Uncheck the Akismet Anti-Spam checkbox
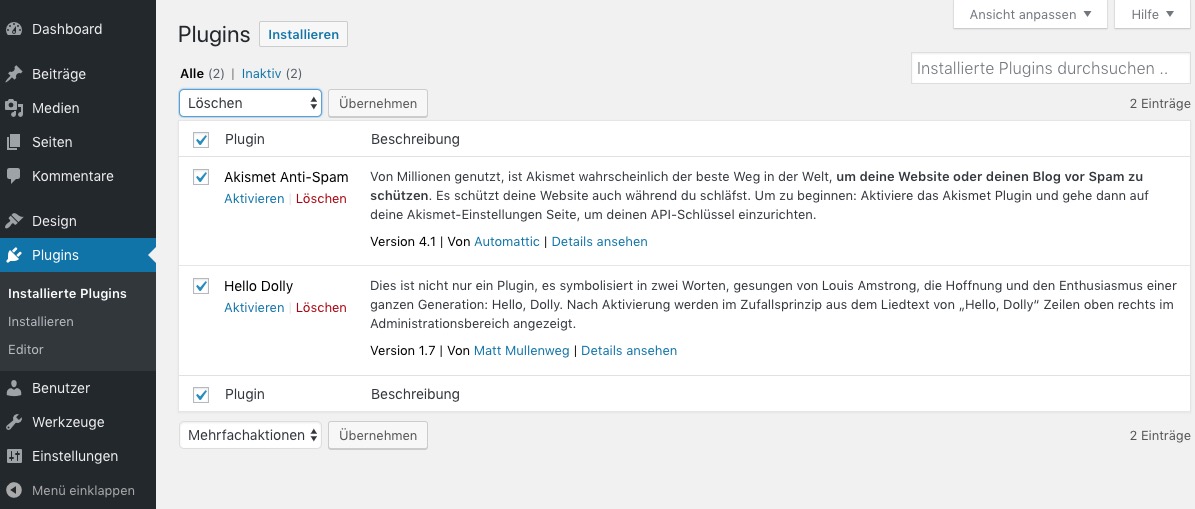 201,177
